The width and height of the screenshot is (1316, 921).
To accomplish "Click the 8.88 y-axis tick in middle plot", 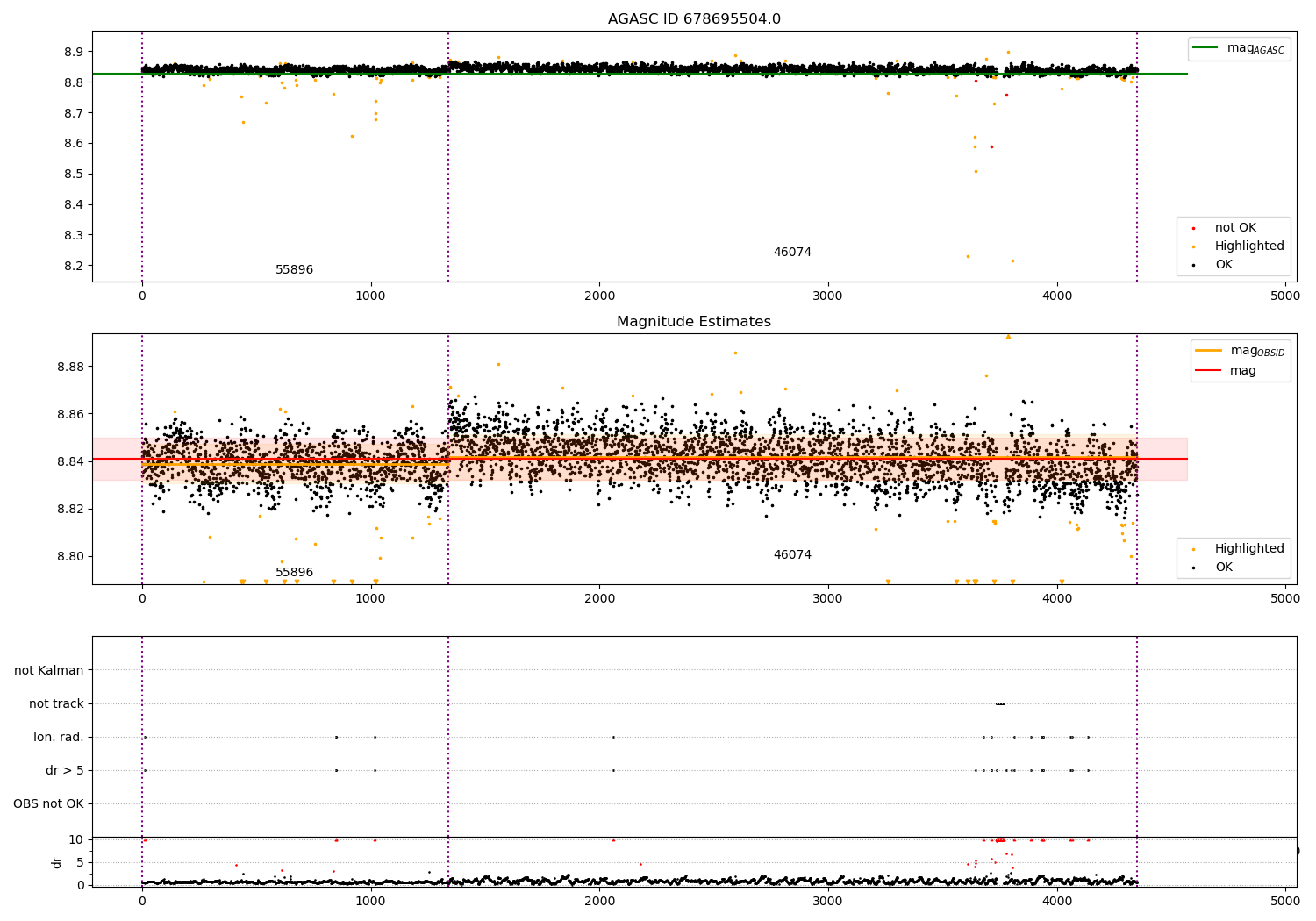I will click(x=70, y=367).
